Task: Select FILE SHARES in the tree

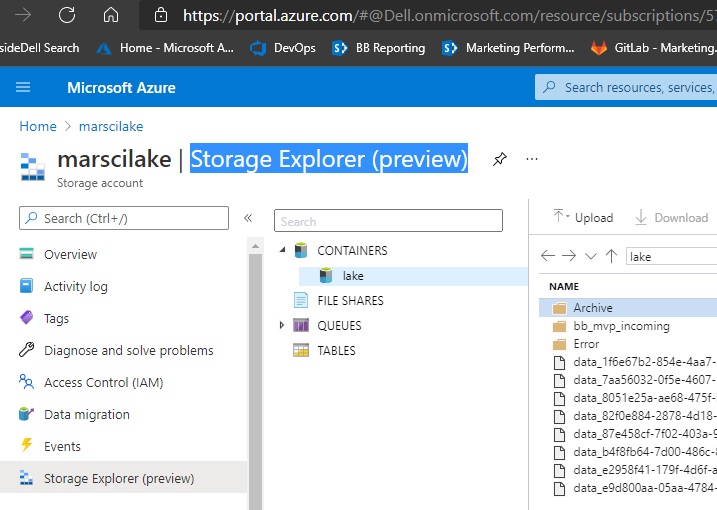Action: 350,301
